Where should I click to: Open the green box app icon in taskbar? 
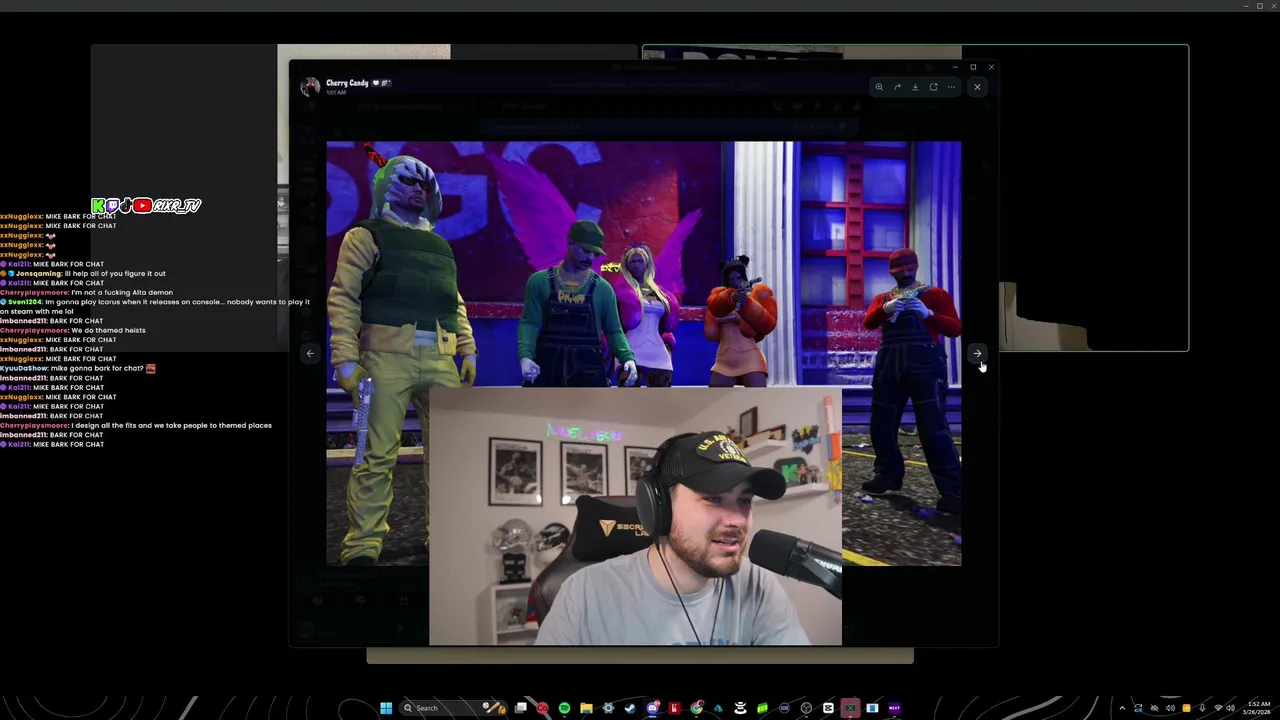coord(762,708)
